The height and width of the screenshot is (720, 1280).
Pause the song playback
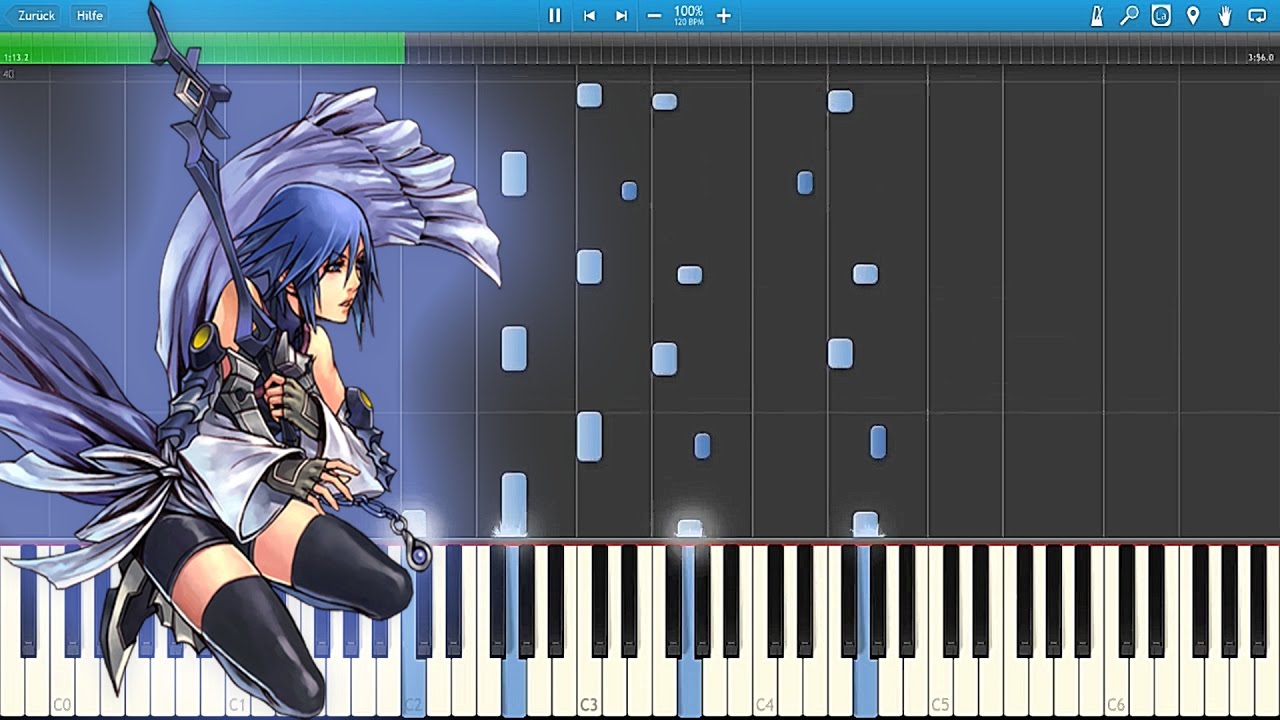click(555, 16)
